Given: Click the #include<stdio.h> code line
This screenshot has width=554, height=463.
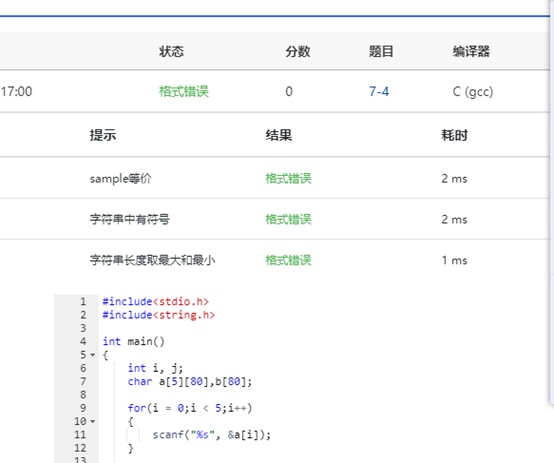Looking at the screenshot, I should [155, 301].
